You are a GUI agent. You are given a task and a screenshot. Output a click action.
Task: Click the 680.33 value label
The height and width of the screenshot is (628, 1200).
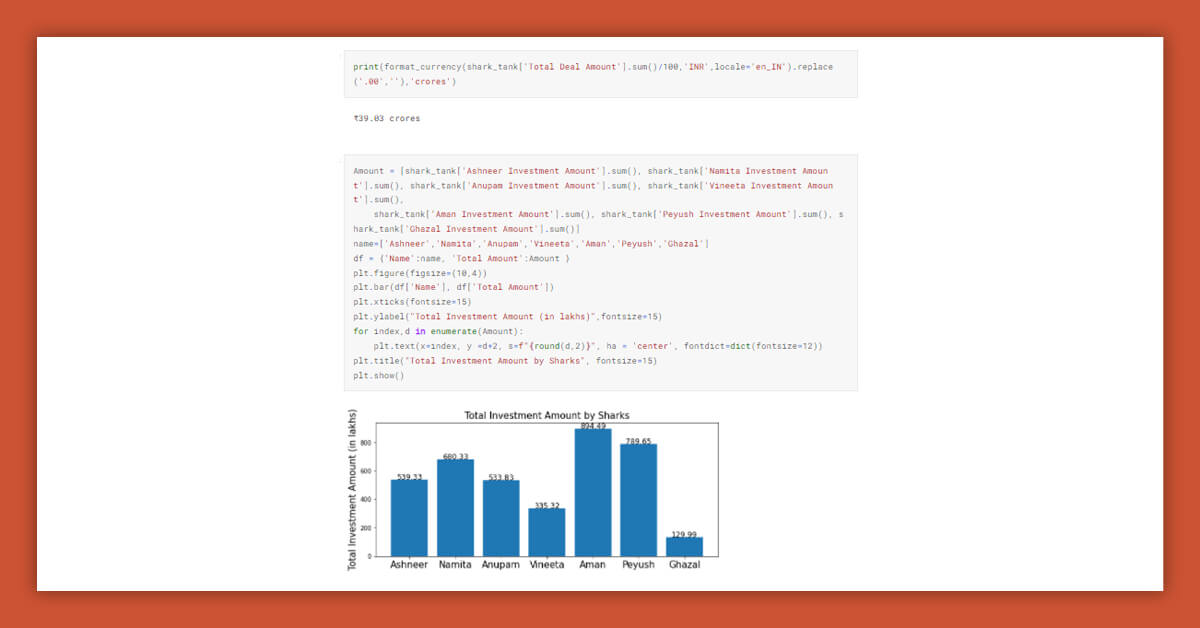(x=456, y=457)
